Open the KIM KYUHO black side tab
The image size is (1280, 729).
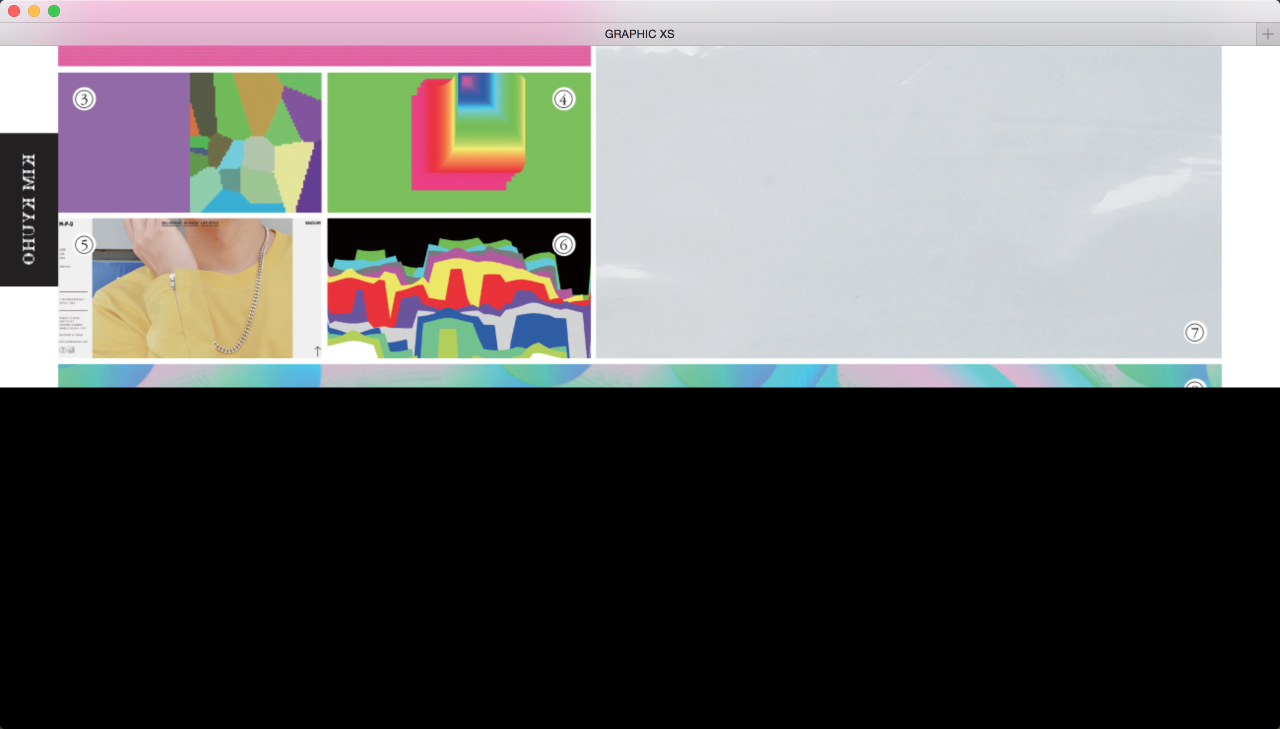coord(29,209)
